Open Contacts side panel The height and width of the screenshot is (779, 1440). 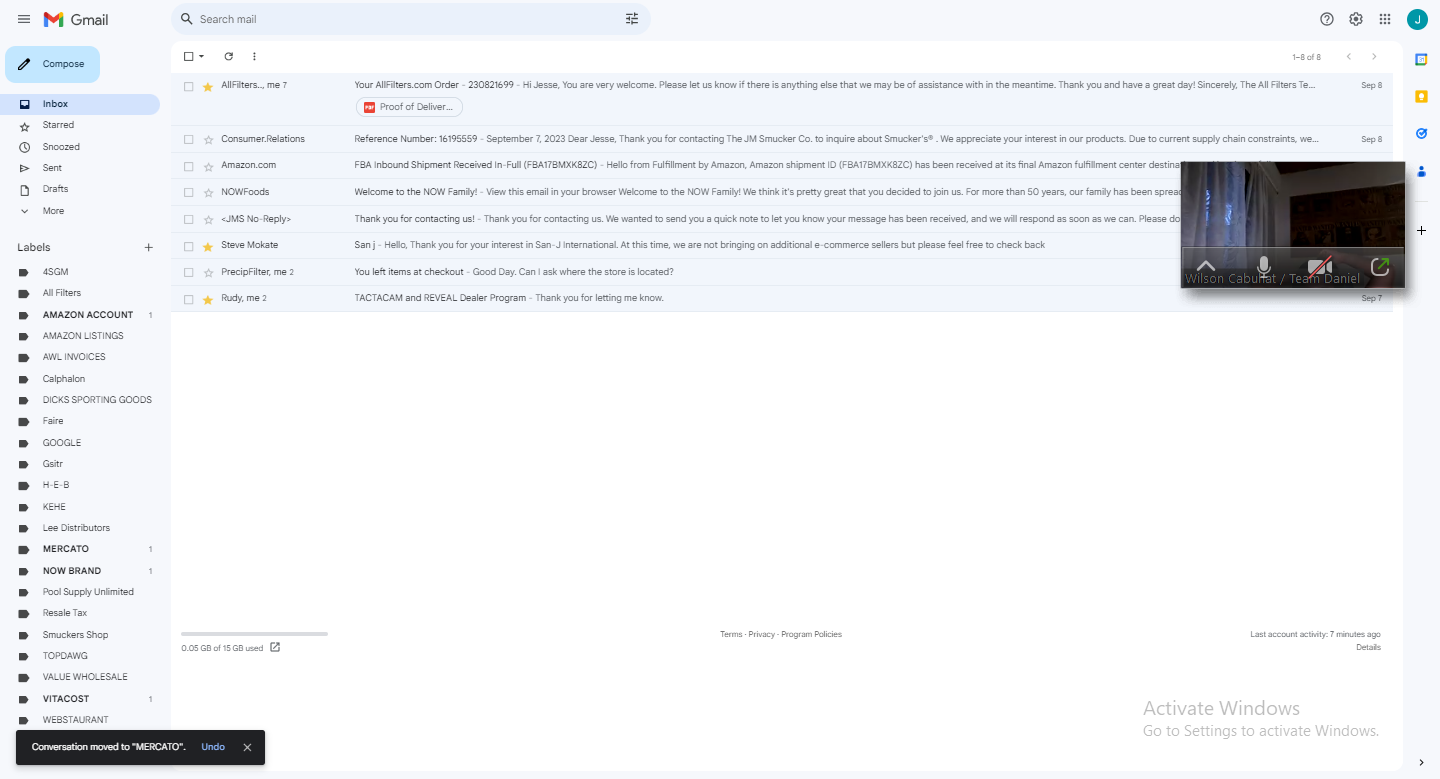(1421, 170)
